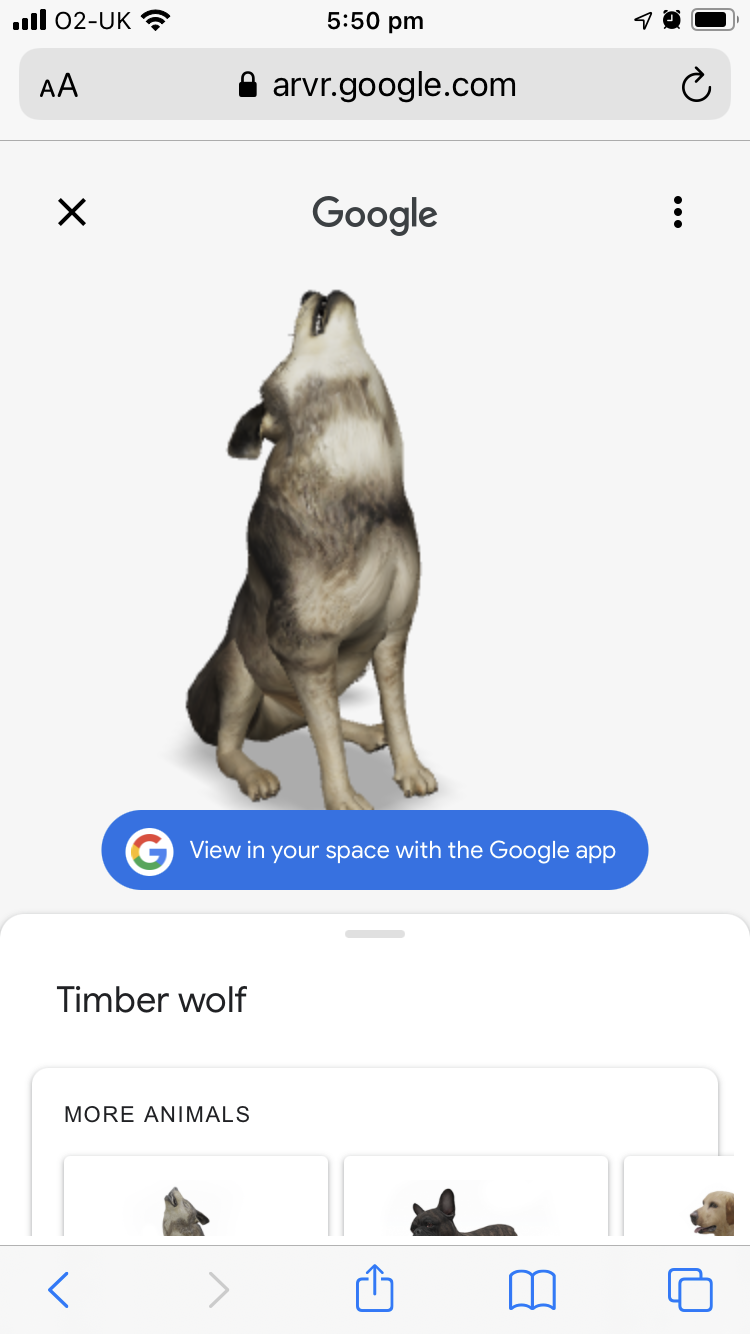Viewport: 750px width, 1334px height.
Task: Open the AA text size reader menu
Action: [x=59, y=86]
